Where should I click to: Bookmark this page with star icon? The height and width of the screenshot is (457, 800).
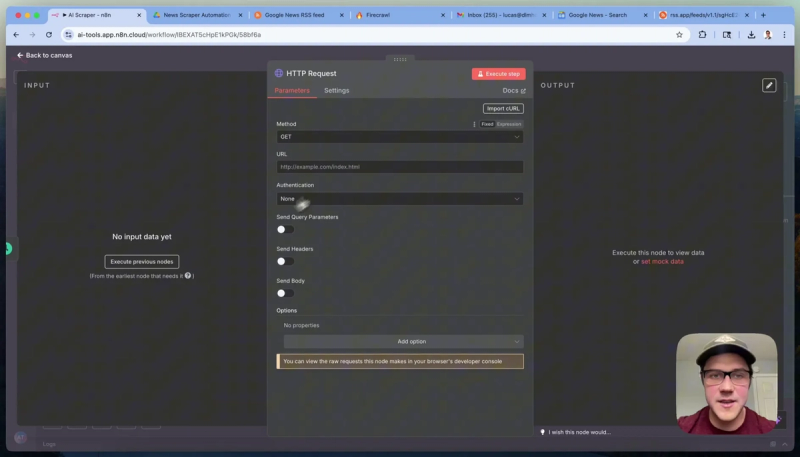[x=679, y=35]
